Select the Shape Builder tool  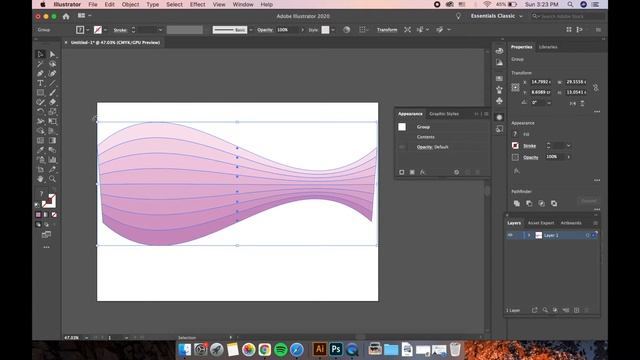click(40, 131)
